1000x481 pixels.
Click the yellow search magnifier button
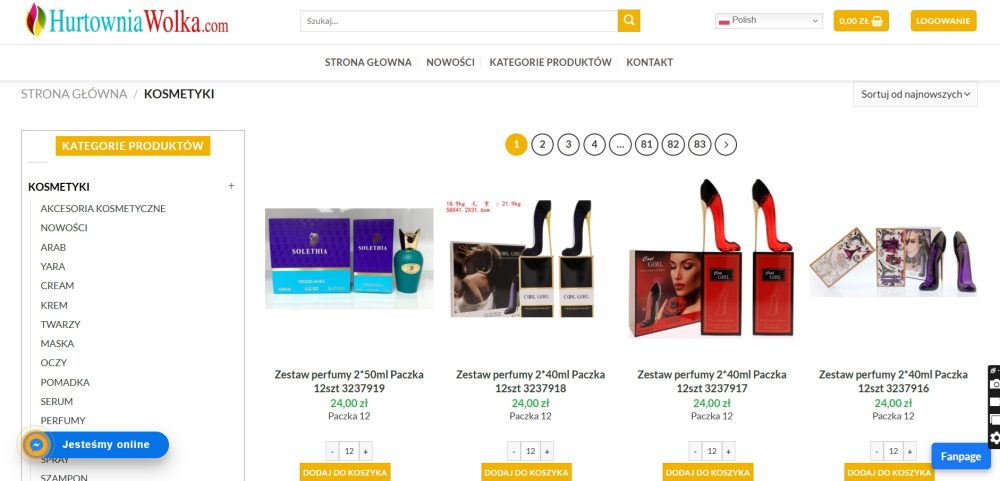click(x=628, y=20)
